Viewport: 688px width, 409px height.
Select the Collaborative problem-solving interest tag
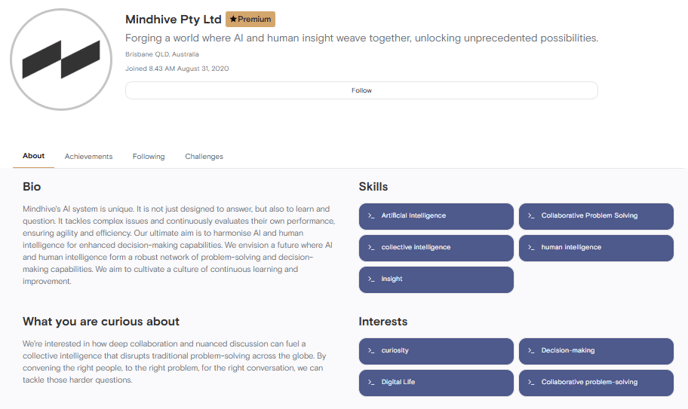596,383
